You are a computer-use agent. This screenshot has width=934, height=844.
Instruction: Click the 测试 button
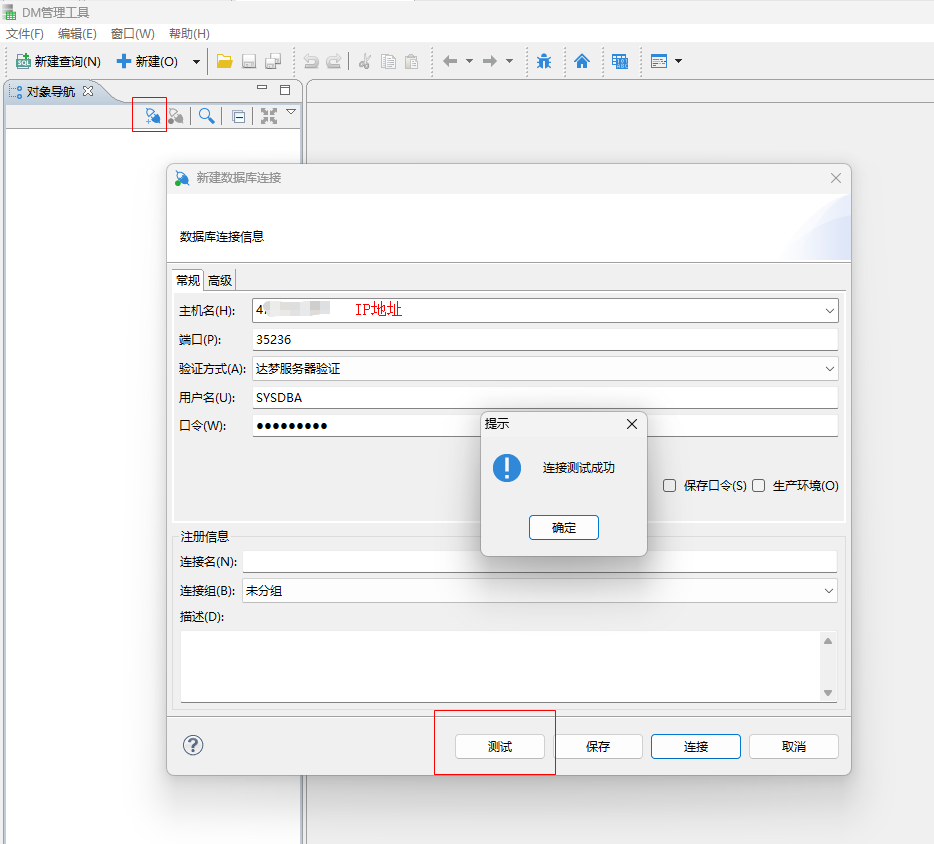[499, 746]
